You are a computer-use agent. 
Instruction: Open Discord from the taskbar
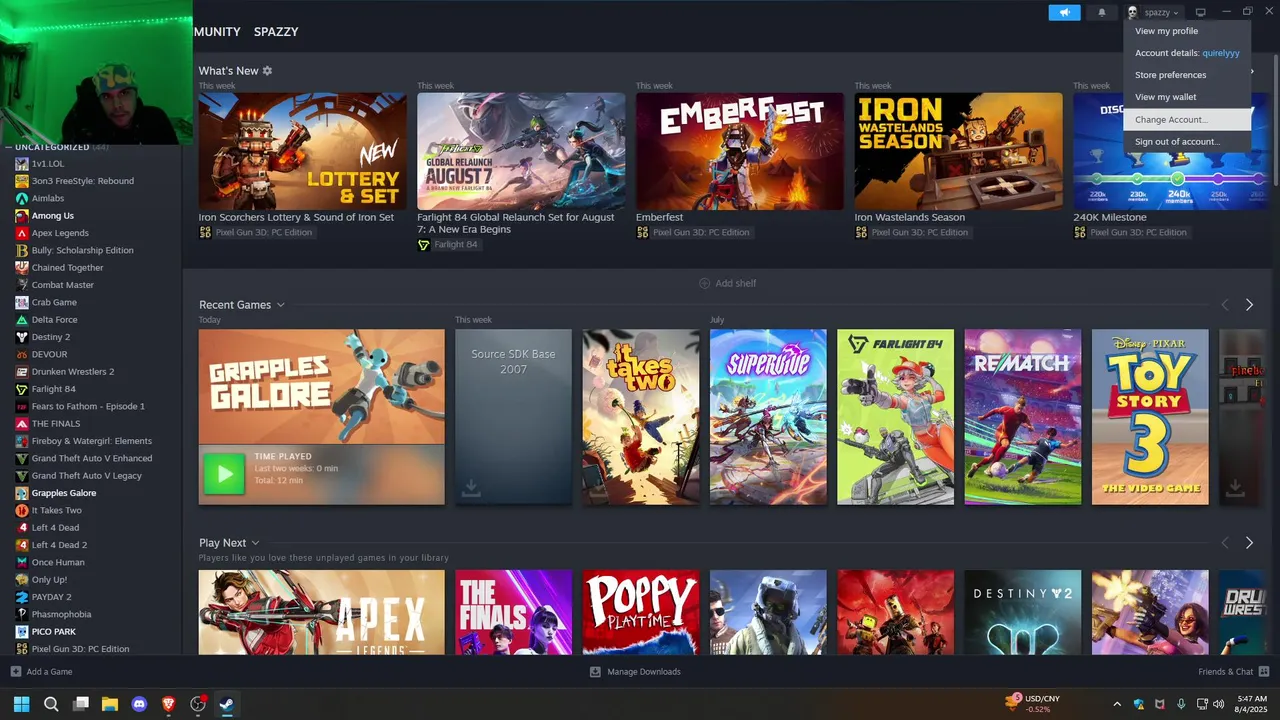[139, 704]
